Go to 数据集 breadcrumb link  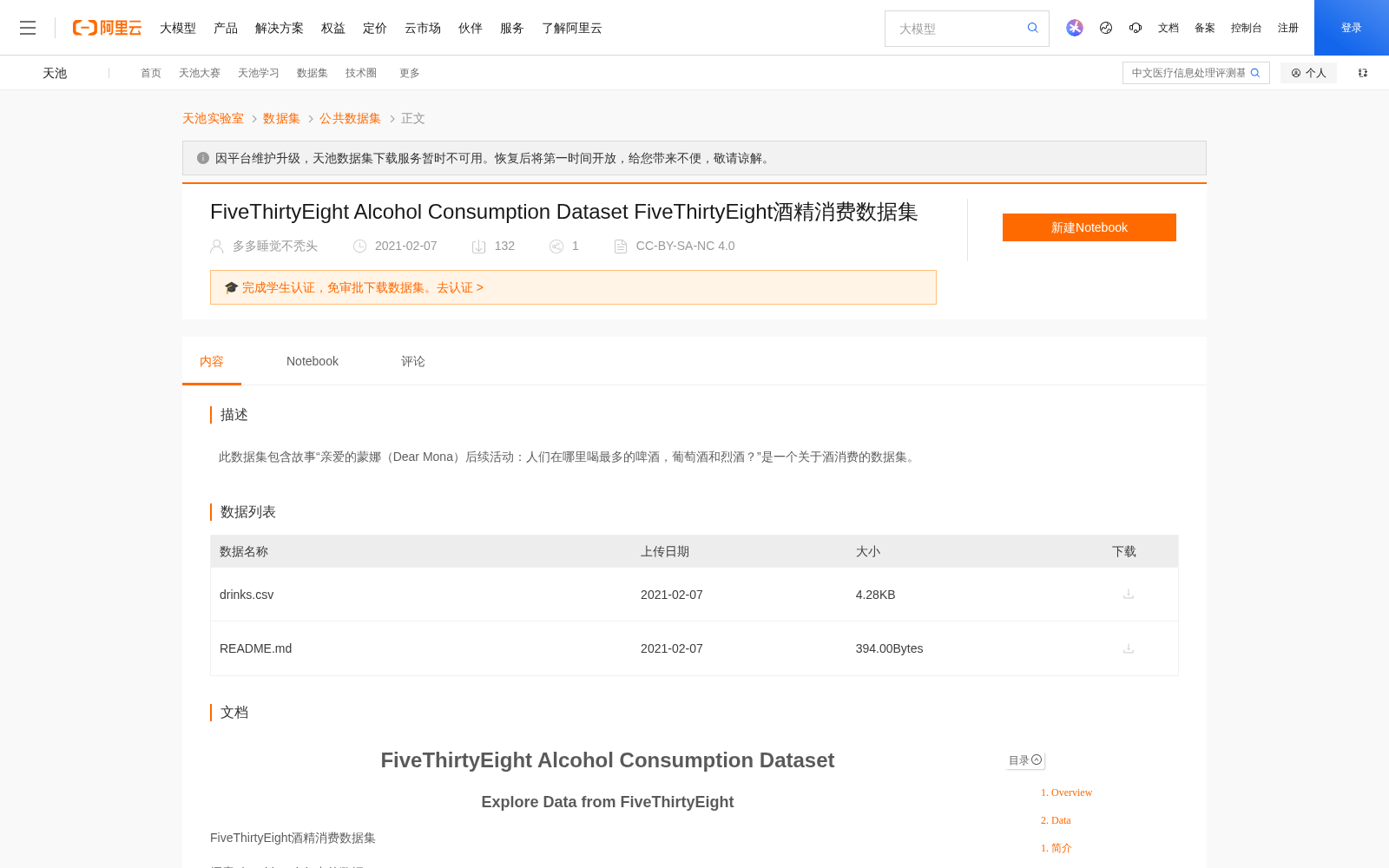tap(281, 118)
